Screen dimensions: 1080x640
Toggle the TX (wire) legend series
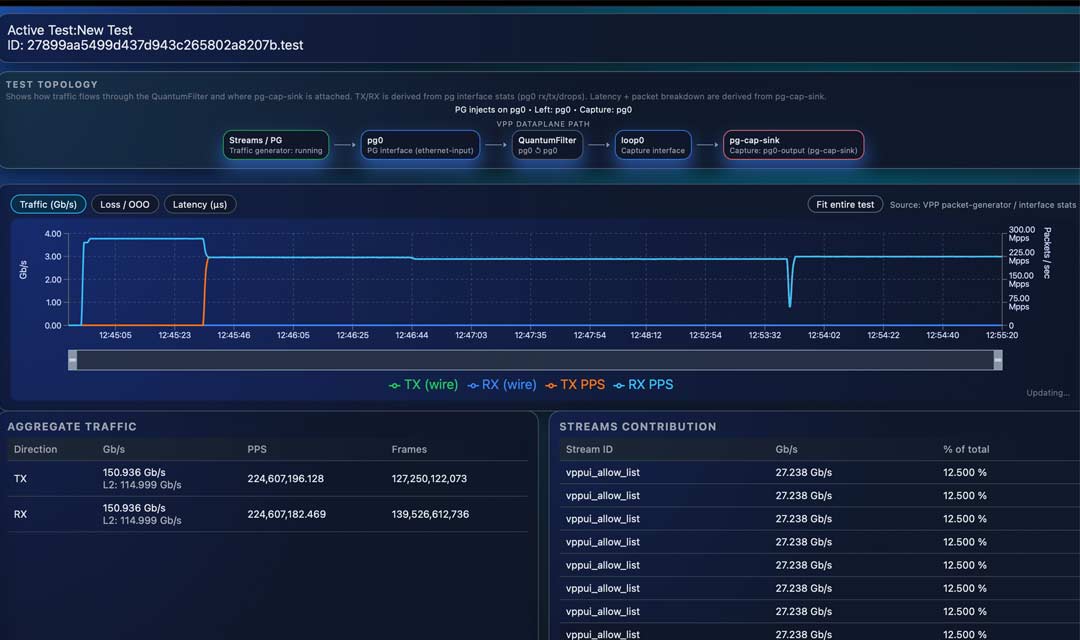coord(423,384)
